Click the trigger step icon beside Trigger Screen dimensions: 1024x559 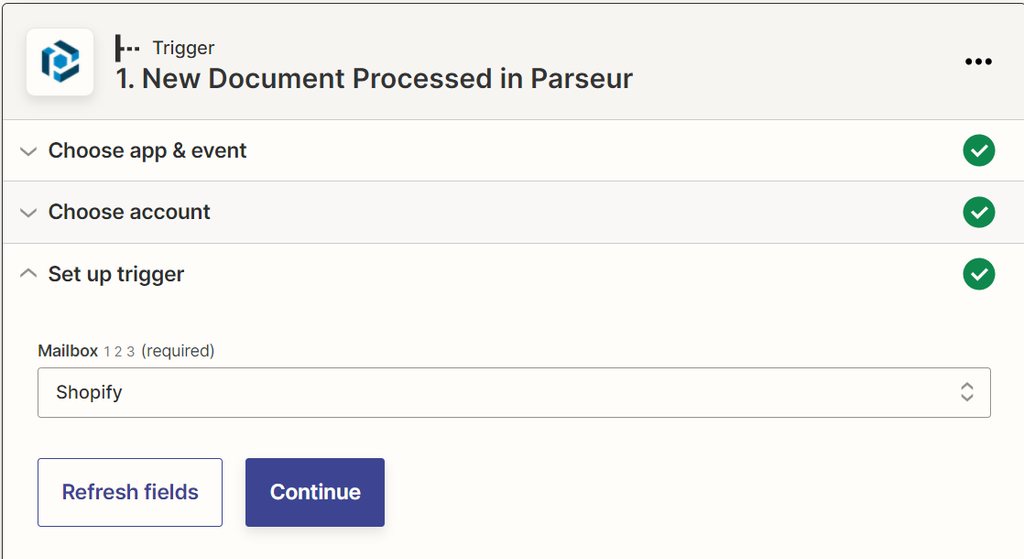point(127,48)
